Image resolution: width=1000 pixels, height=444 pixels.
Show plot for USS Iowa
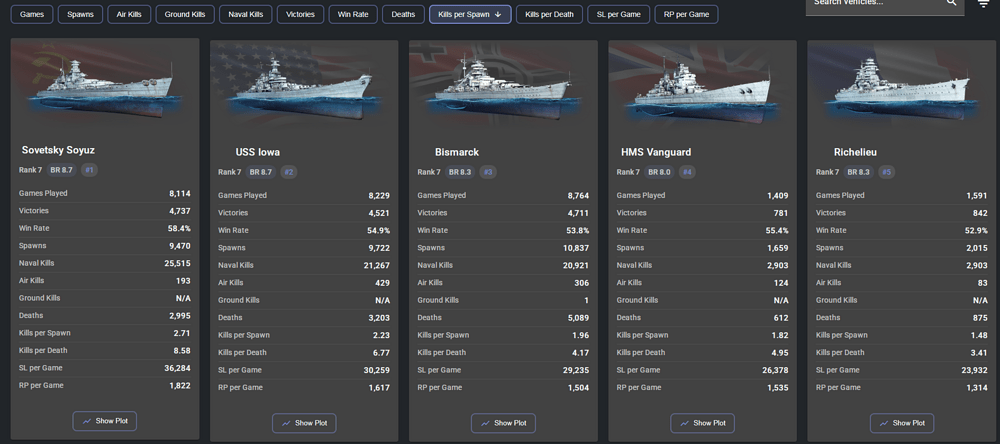tap(304, 423)
